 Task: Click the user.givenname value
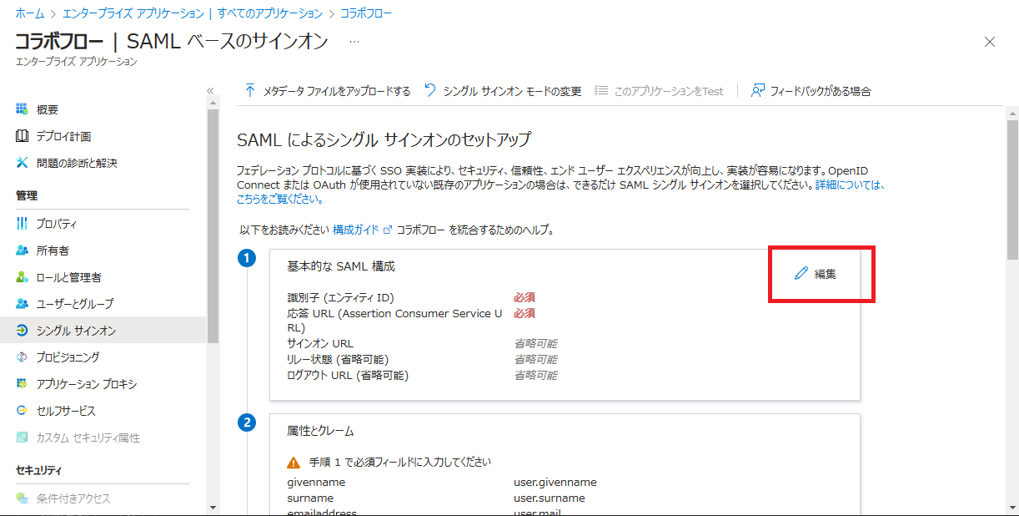555,482
